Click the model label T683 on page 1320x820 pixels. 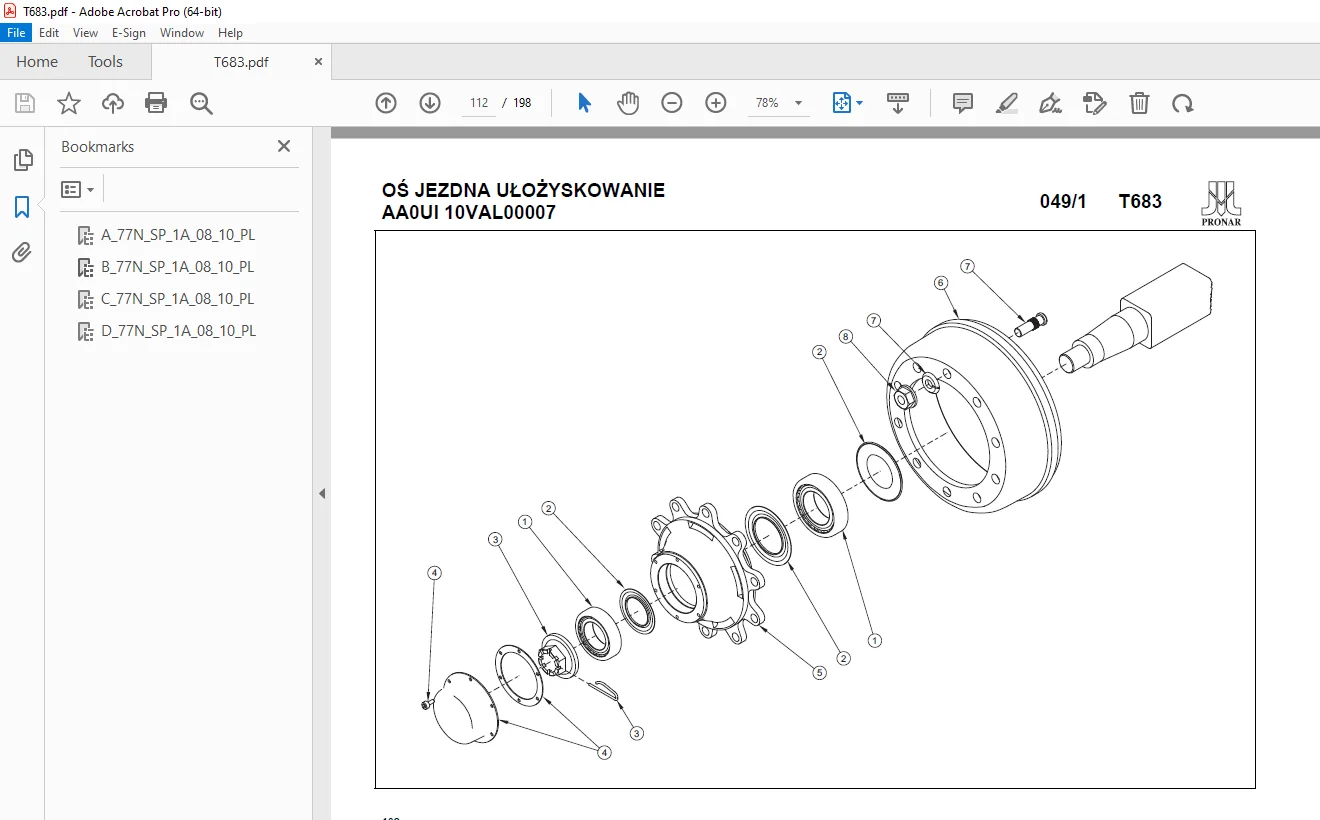point(1140,202)
